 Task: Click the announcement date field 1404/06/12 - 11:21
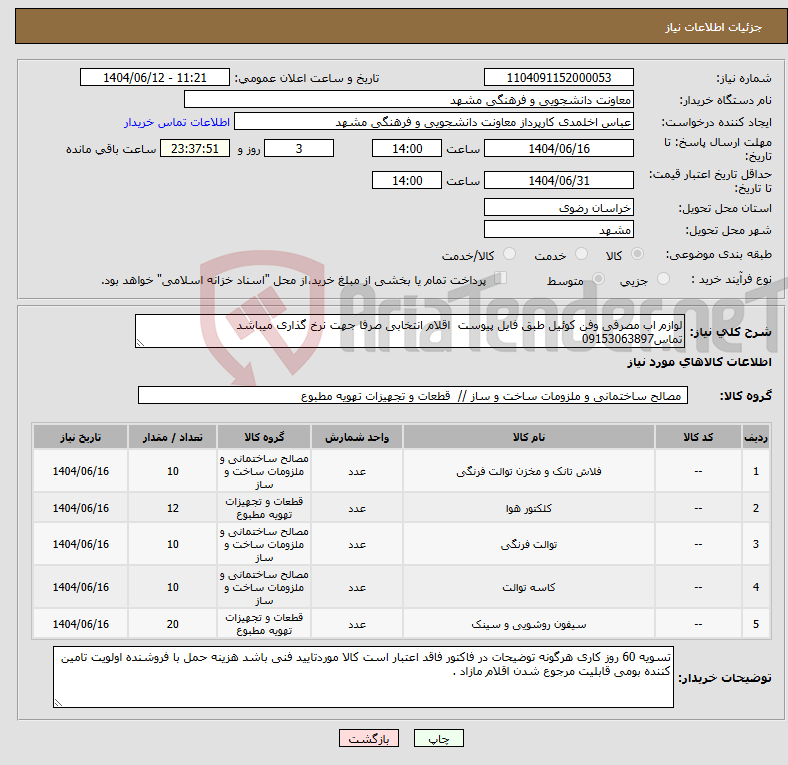pyautogui.click(x=155, y=77)
